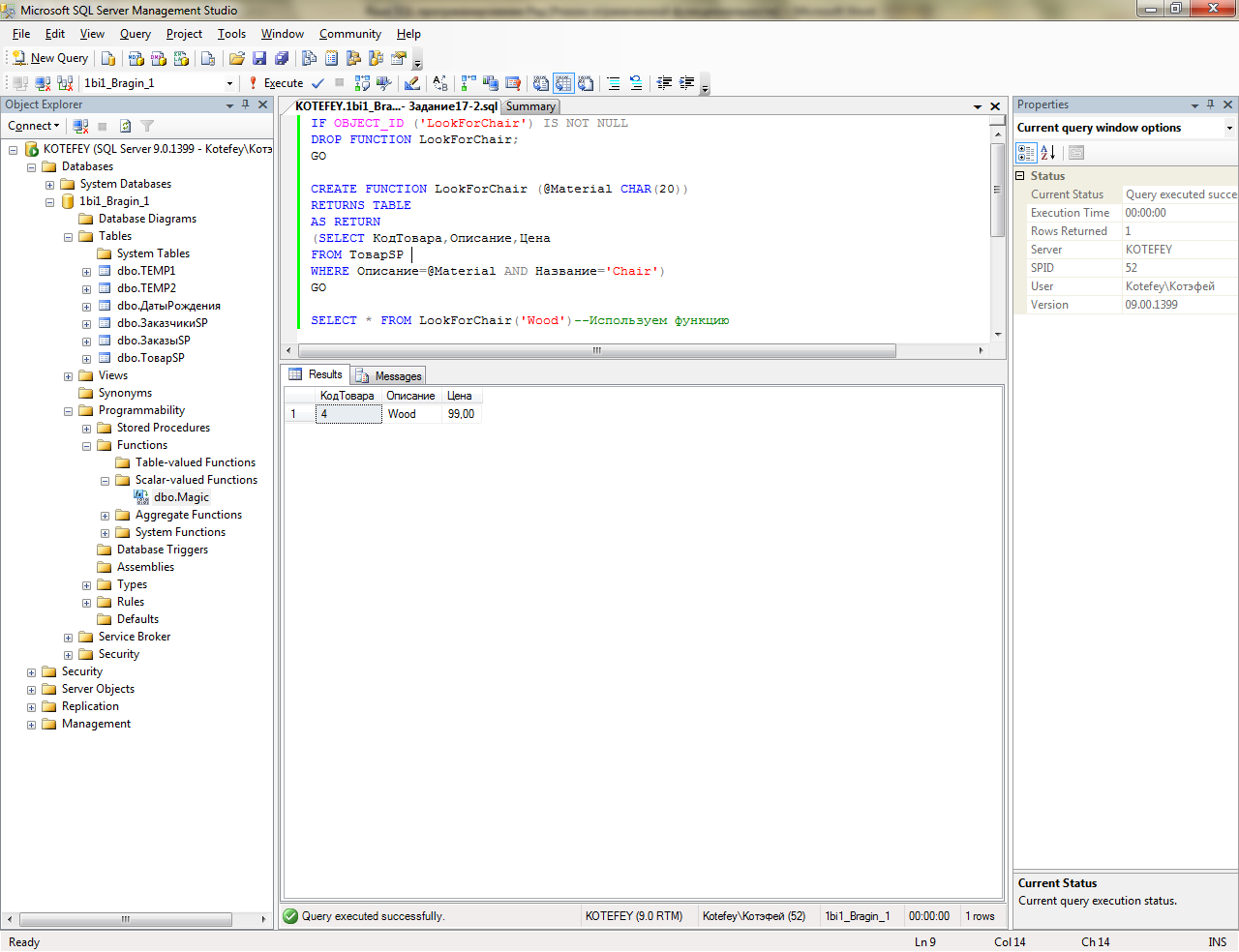Switch output to Results to File
1239x952 pixels.
586,83
